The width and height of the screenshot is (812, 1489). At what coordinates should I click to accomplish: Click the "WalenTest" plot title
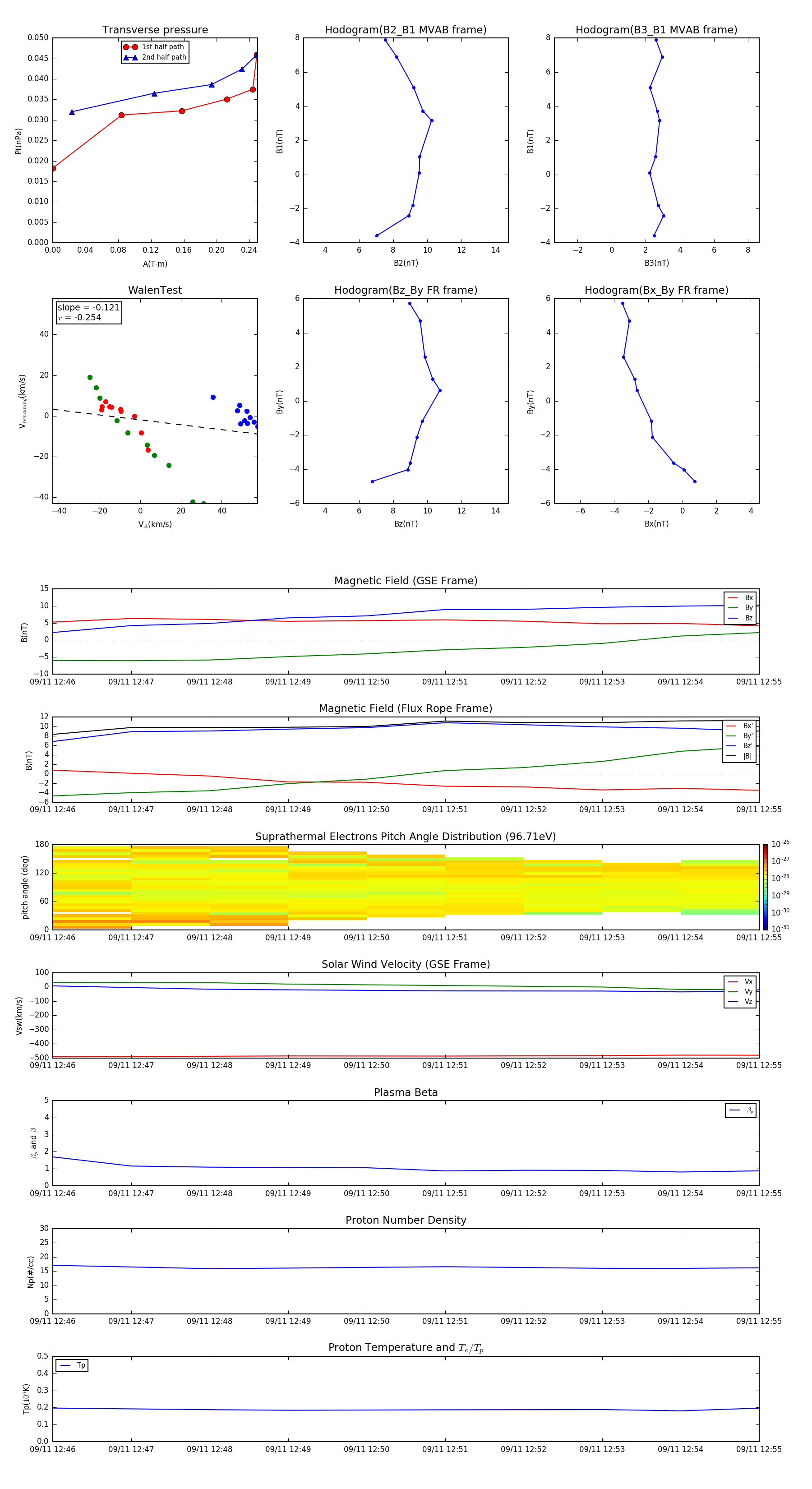click(x=155, y=290)
